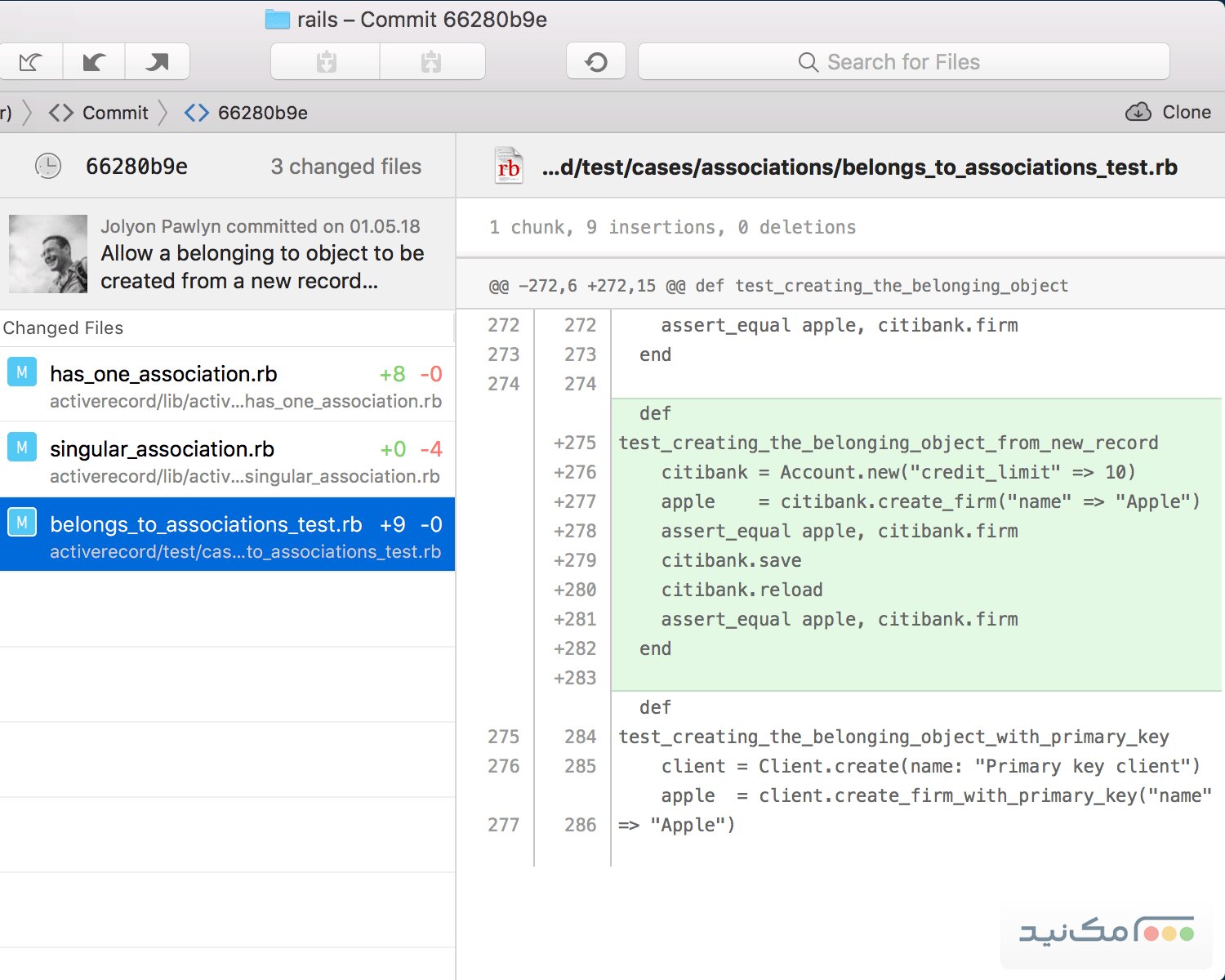This screenshot has height=980, width=1225.
Task: Pull changes with the down-left arrow icon
Action: point(94,62)
